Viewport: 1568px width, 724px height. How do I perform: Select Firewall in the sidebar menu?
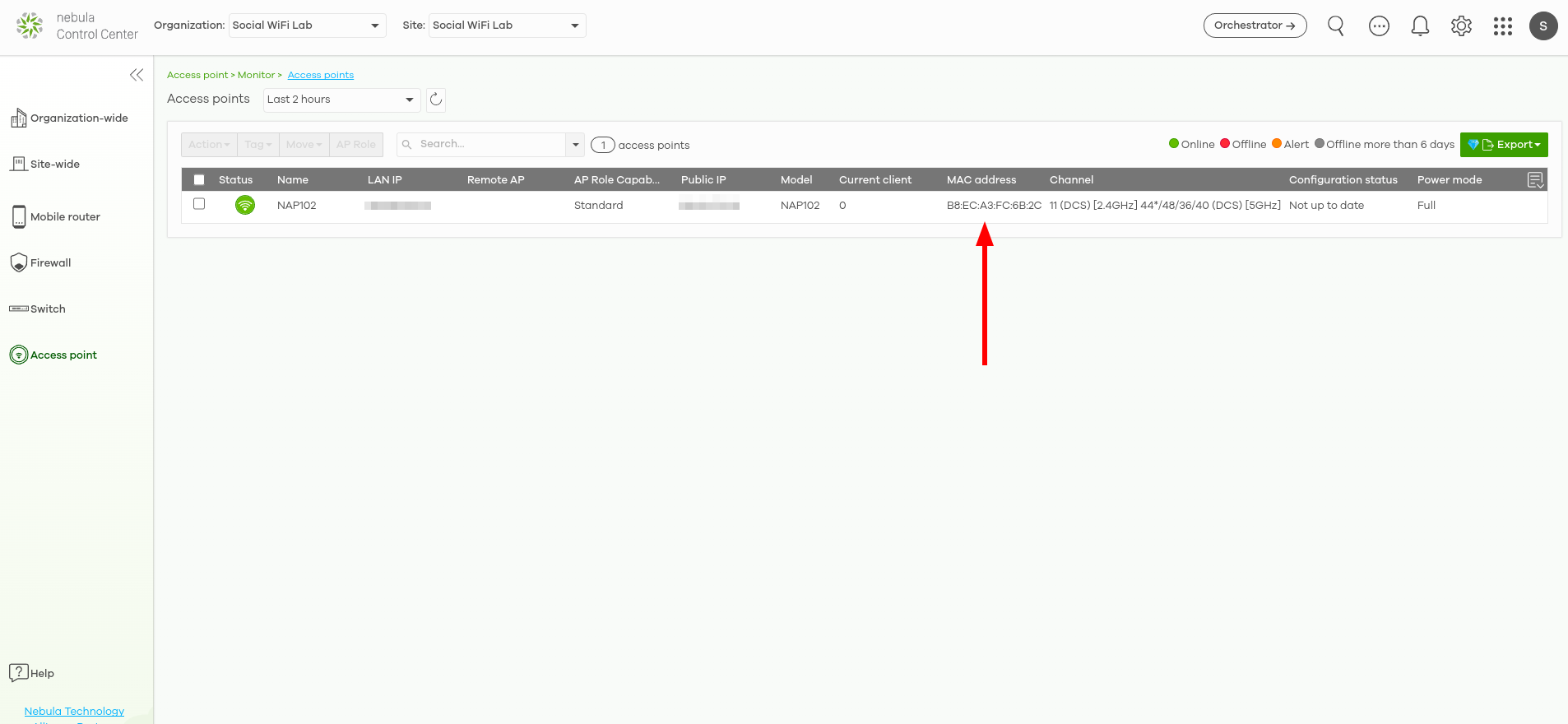click(51, 263)
